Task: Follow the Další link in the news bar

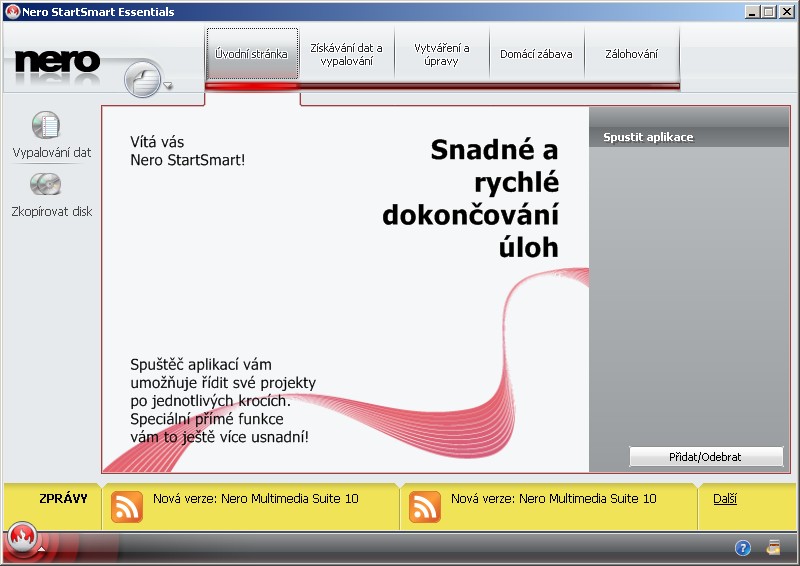Action: coord(724,499)
